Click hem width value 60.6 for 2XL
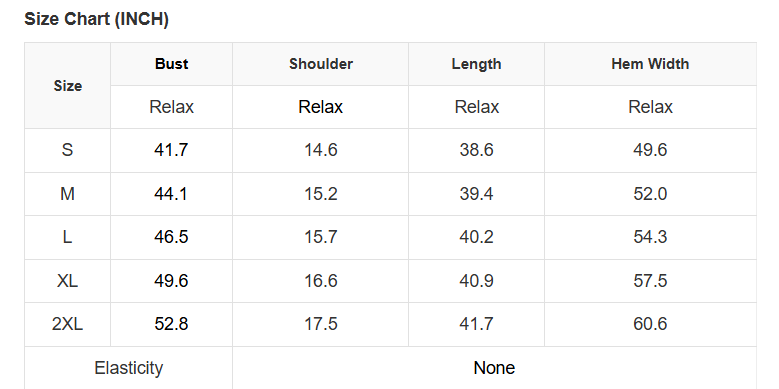The image size is (779, 389). pyautogui.click(x=650, y=324)
